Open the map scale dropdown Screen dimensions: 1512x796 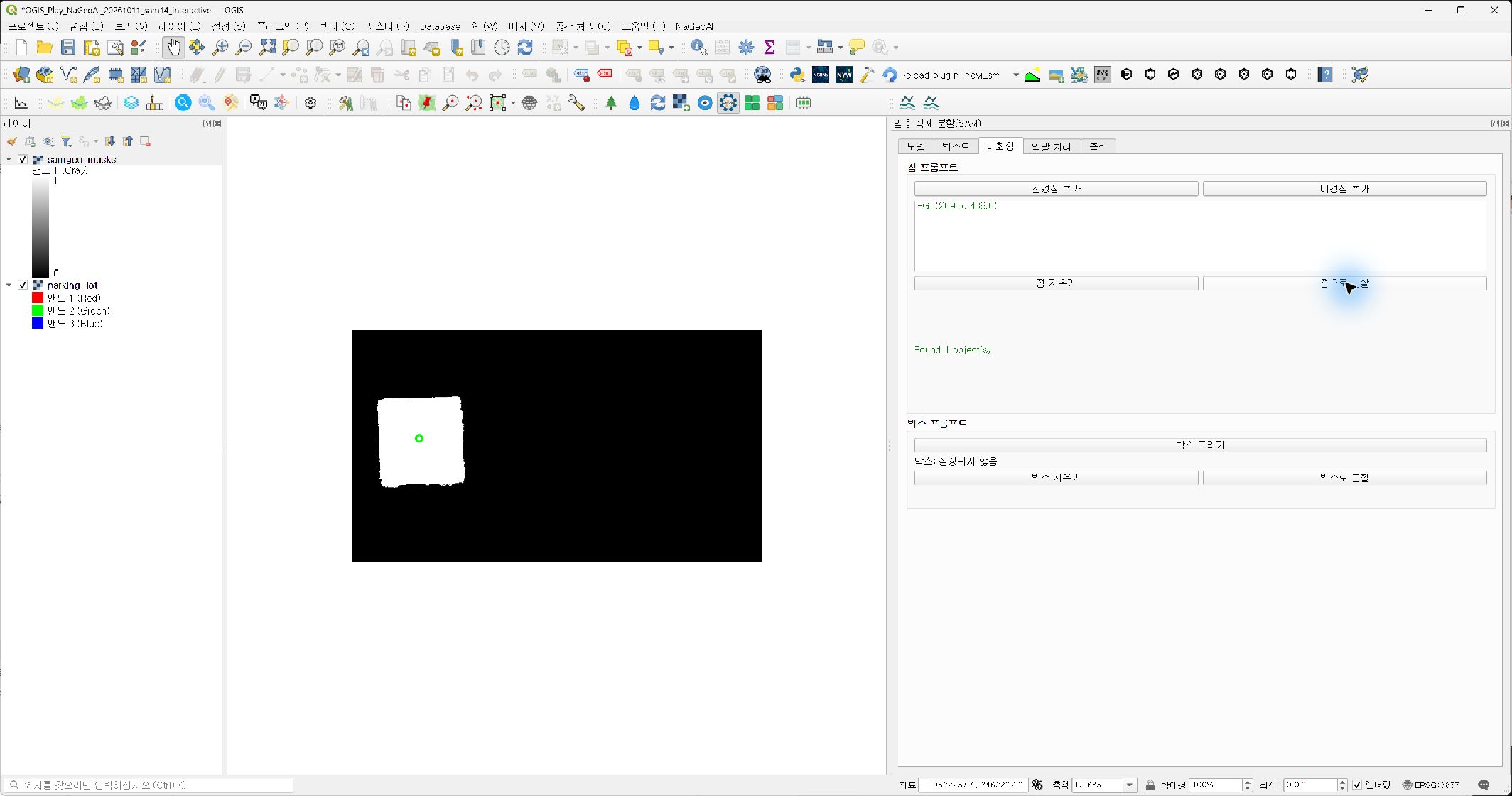(1129, 785)
